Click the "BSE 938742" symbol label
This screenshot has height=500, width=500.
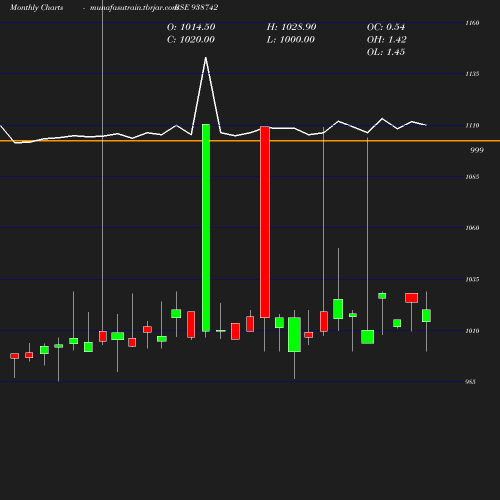197,8
